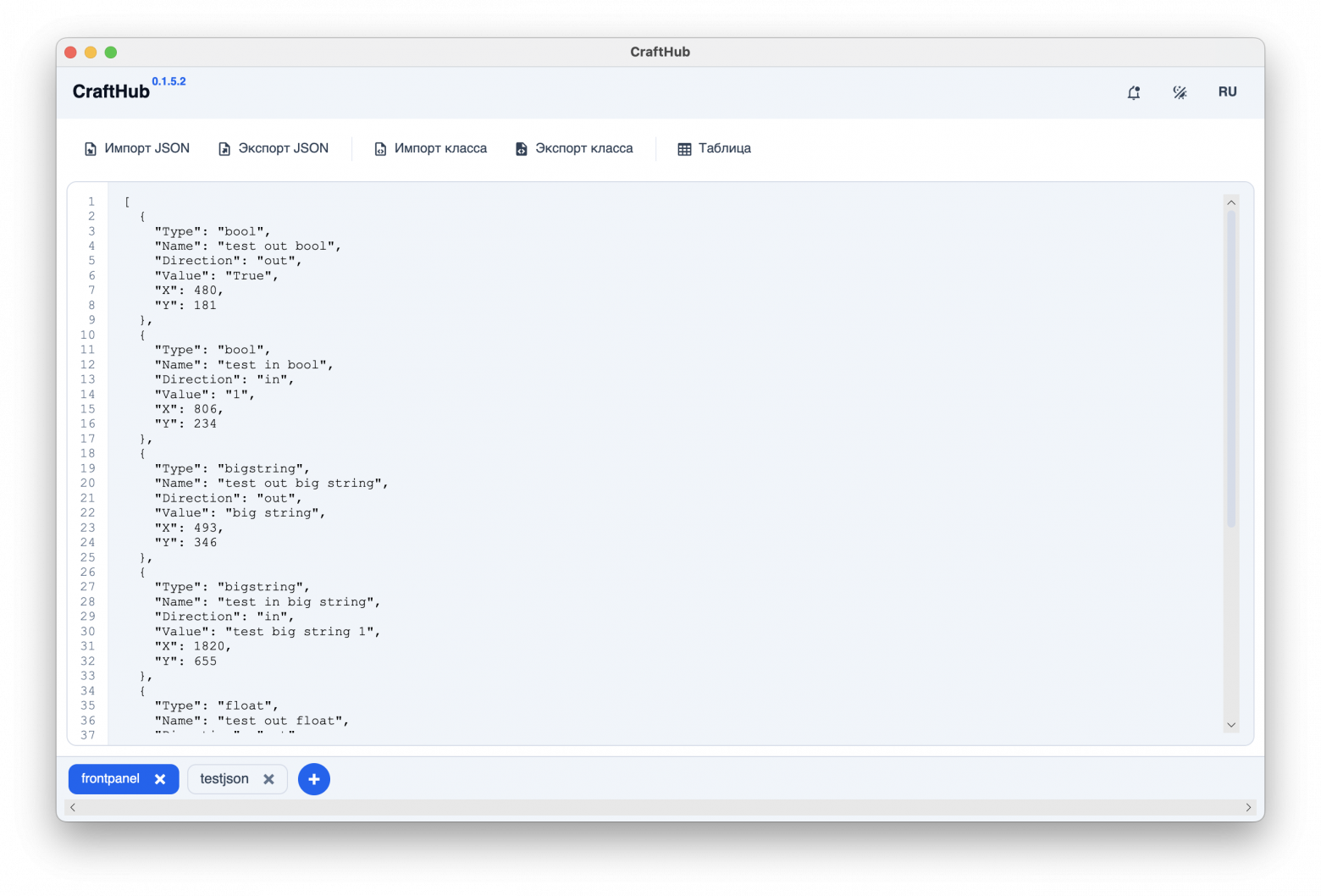Click the editor scrollbar up arrow
The image size is (1321, 896).
coord(1231,202)
